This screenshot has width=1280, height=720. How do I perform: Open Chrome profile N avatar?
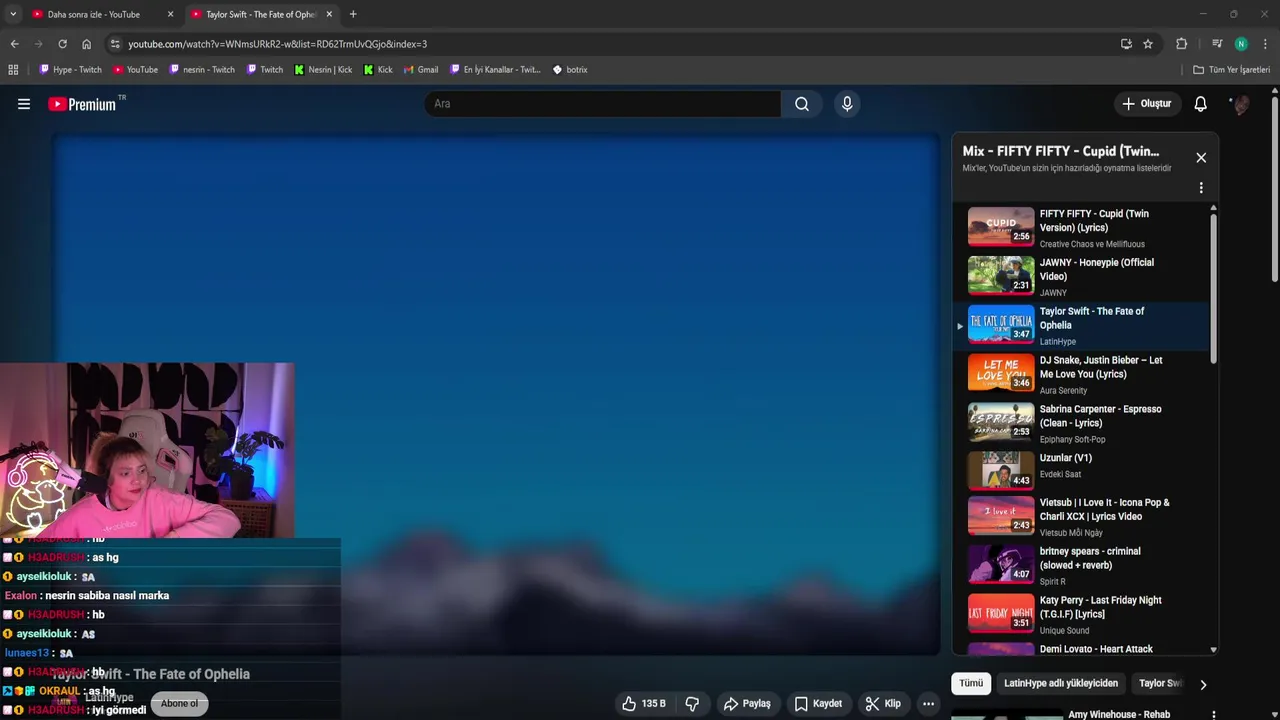(x=1241, y=44)
